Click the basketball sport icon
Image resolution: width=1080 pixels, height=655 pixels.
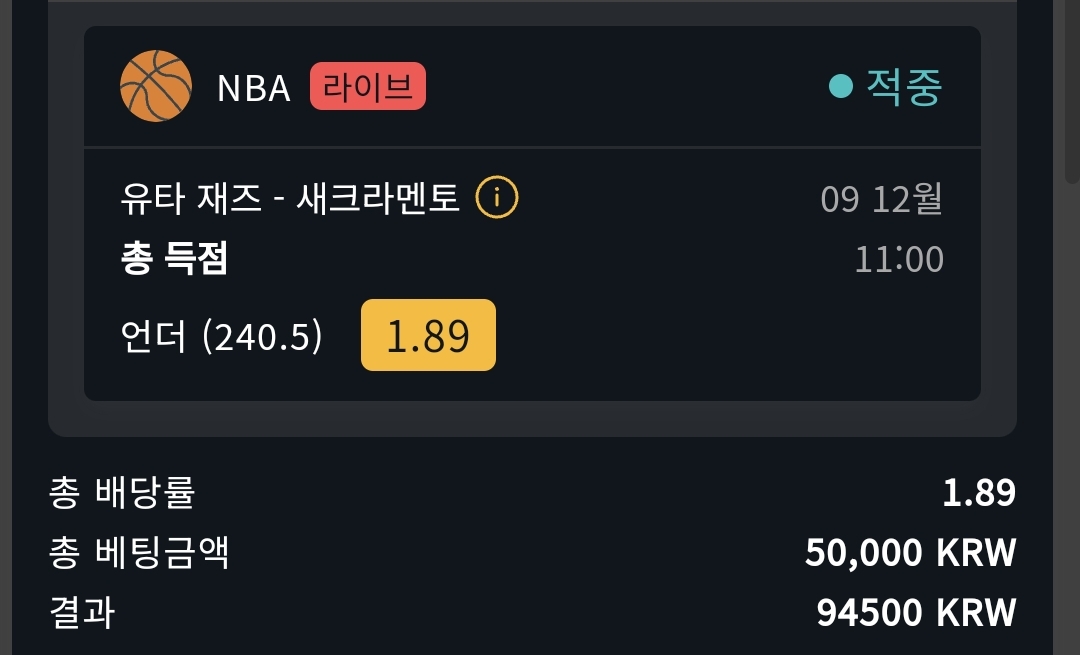coord(156,86)
